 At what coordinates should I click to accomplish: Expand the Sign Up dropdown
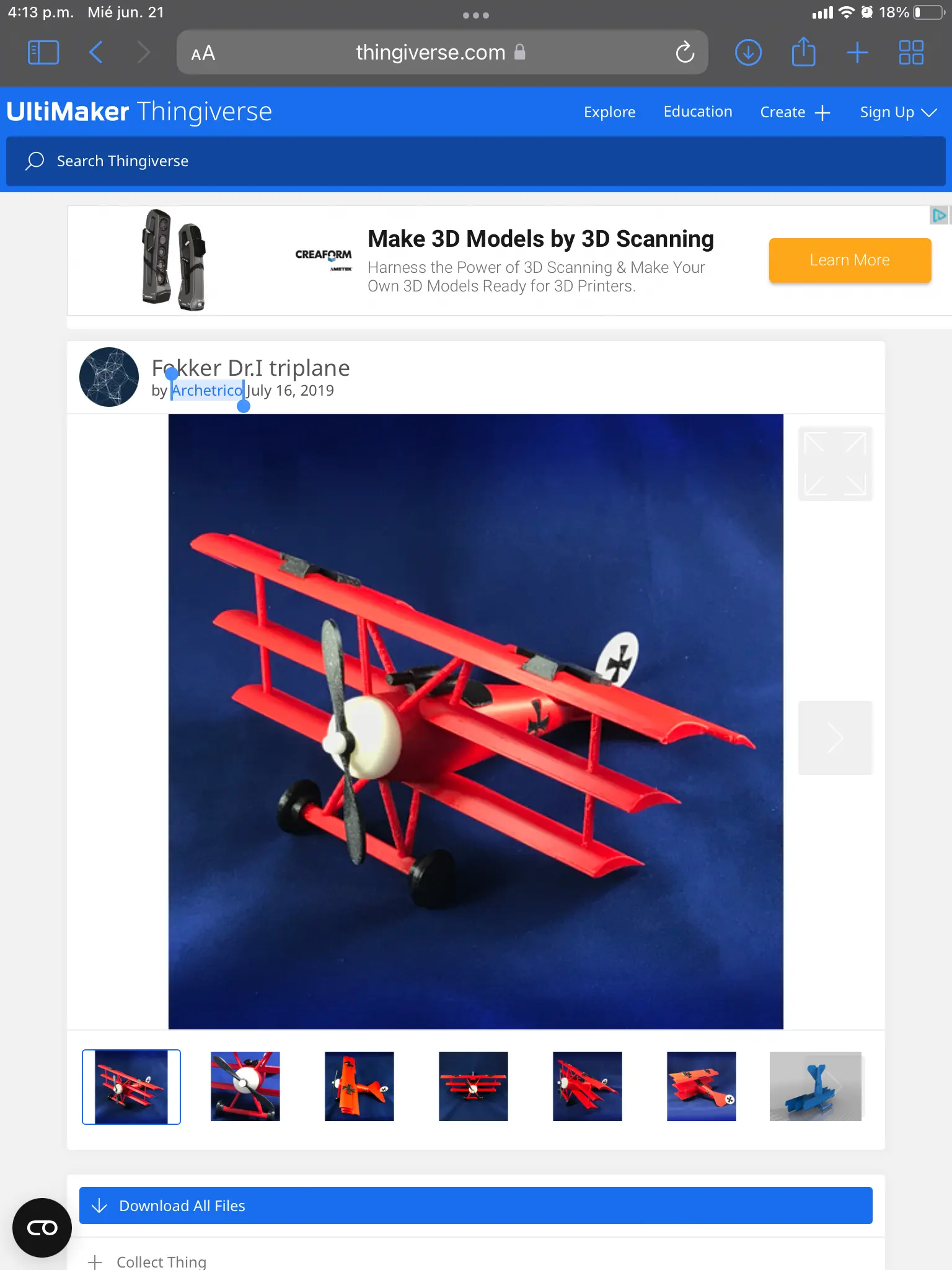pos(897,112)
